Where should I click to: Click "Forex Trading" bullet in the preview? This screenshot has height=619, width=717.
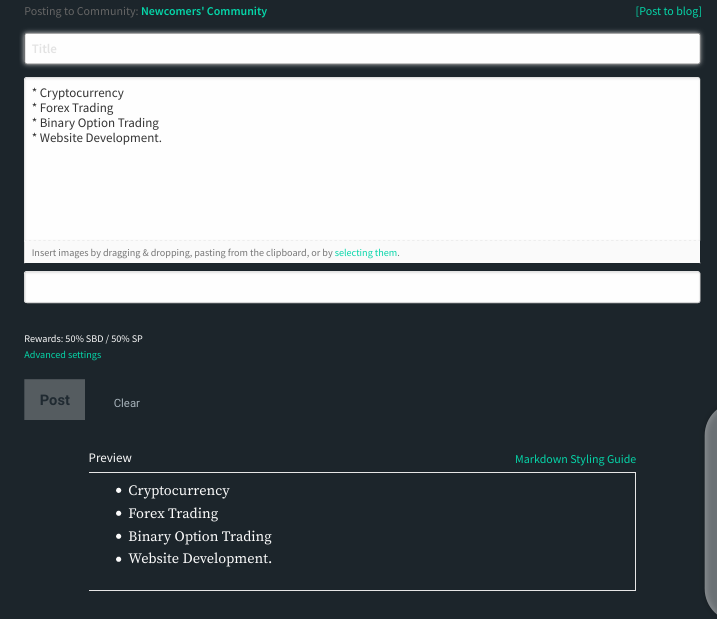coord(173,513)
